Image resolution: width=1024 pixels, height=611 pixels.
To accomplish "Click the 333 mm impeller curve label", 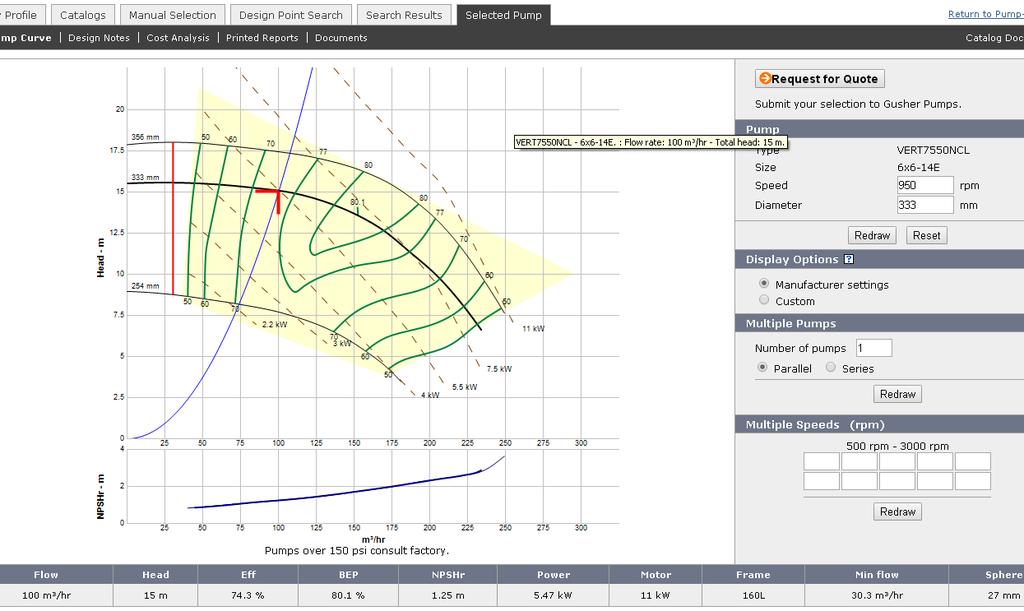I will [145, 177].
